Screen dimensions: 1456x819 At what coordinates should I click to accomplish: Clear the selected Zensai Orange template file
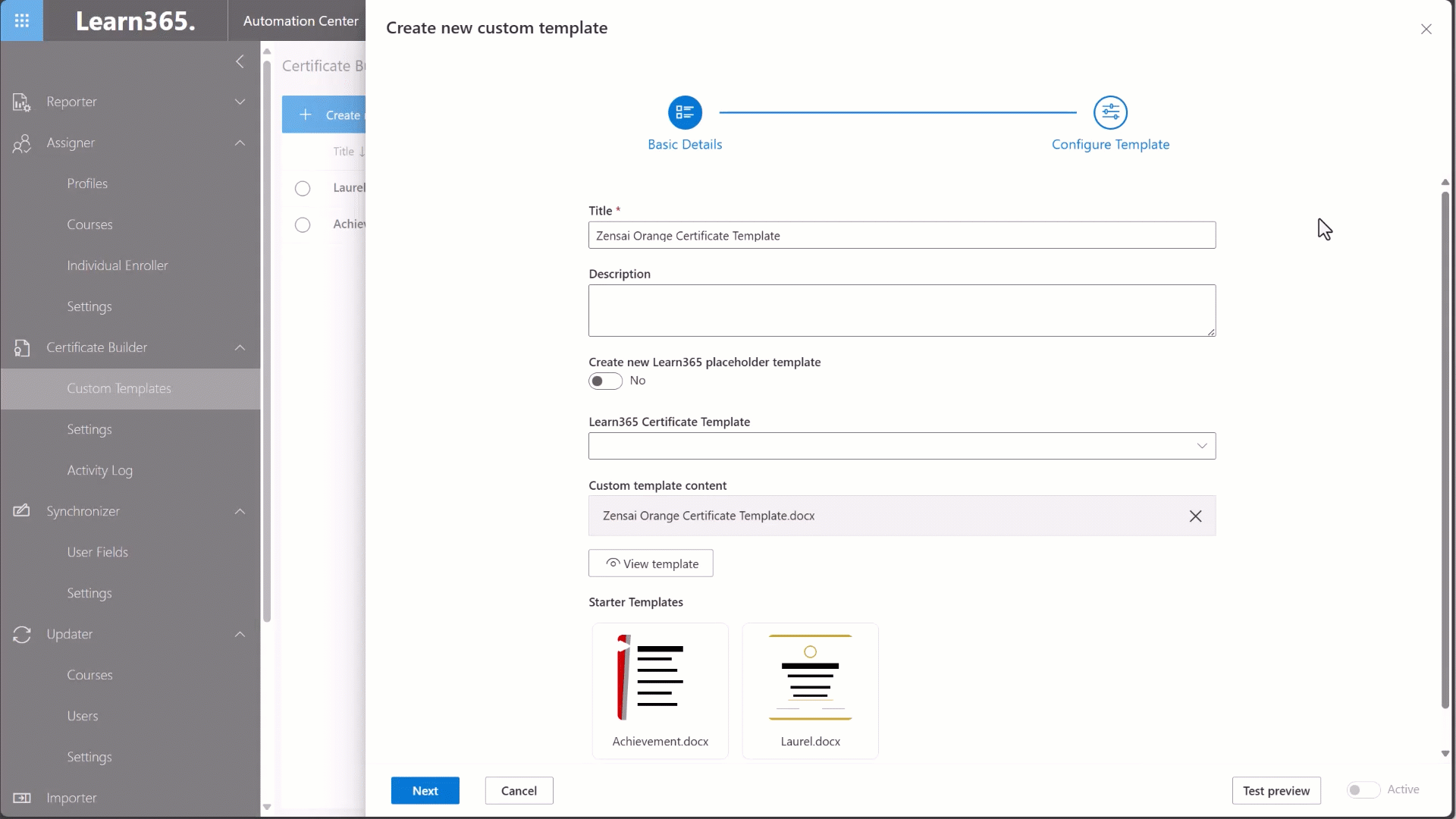pos(1196,516)
